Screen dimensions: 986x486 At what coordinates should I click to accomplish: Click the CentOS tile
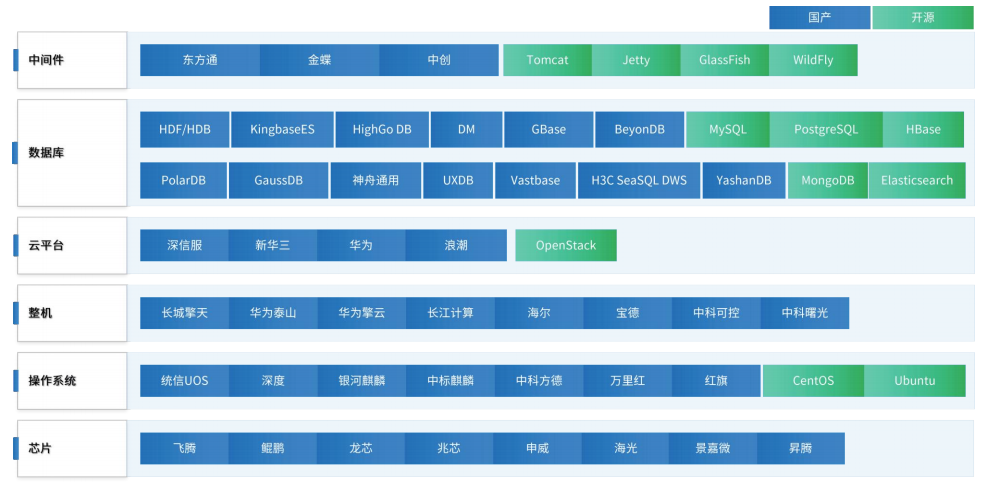point(813,380)
